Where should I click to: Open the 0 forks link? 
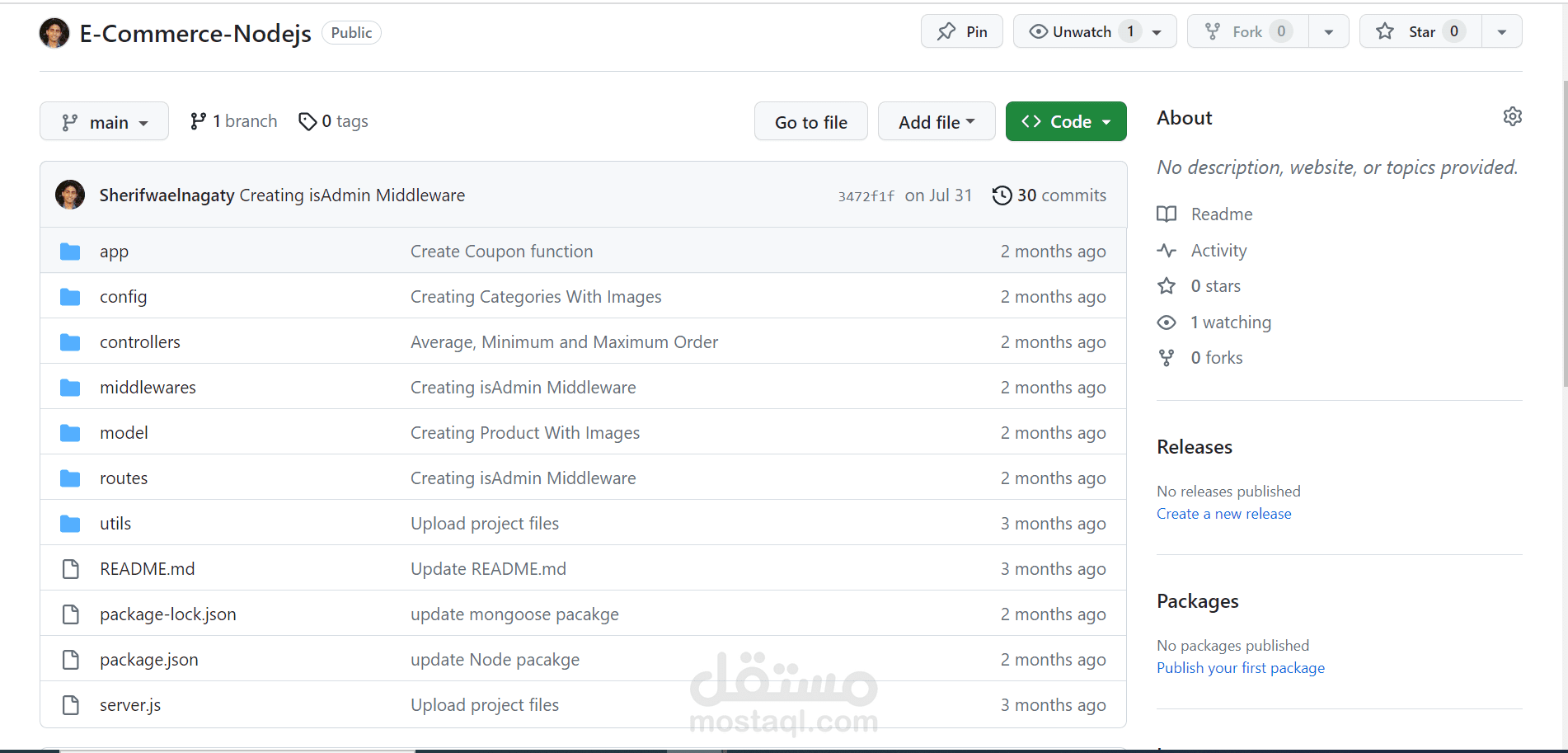1217,357
